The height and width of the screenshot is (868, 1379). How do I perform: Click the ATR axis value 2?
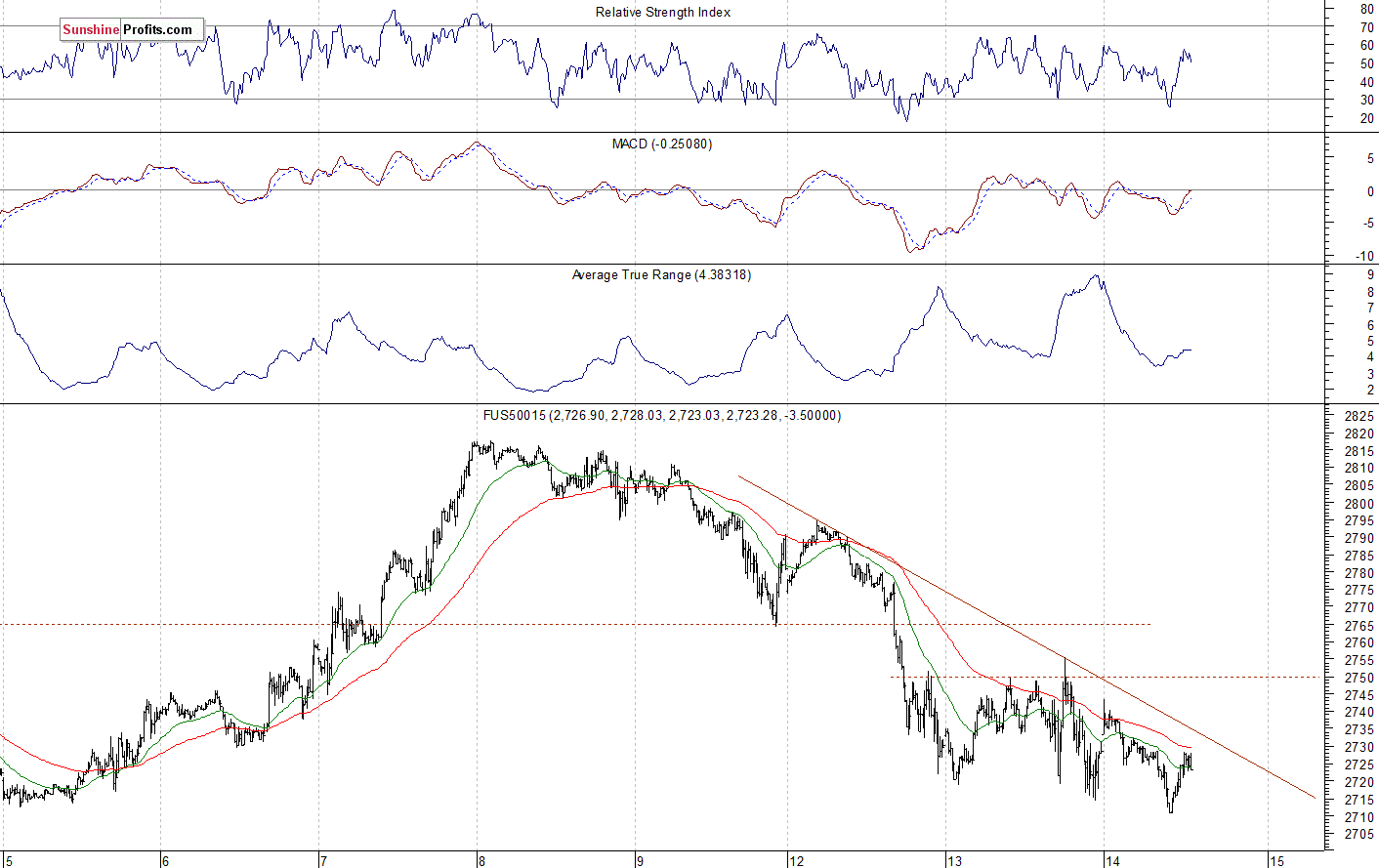coord(1370,391)
